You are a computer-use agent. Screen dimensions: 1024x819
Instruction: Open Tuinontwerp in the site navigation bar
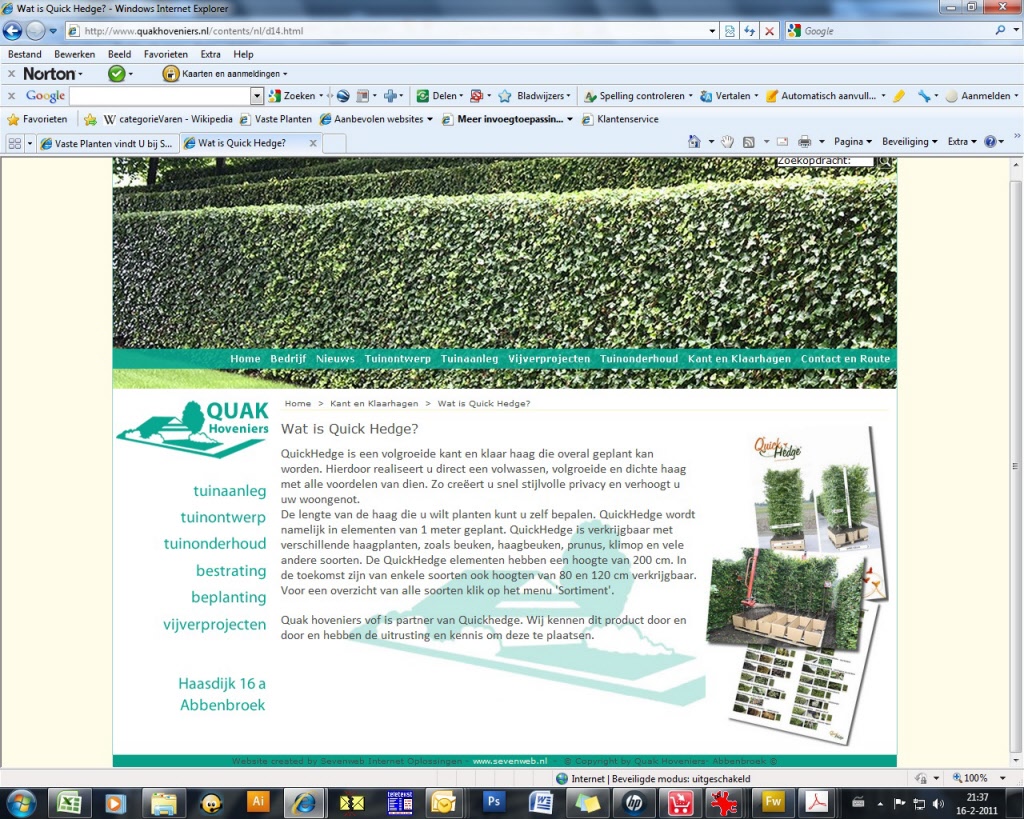point(397,359)
